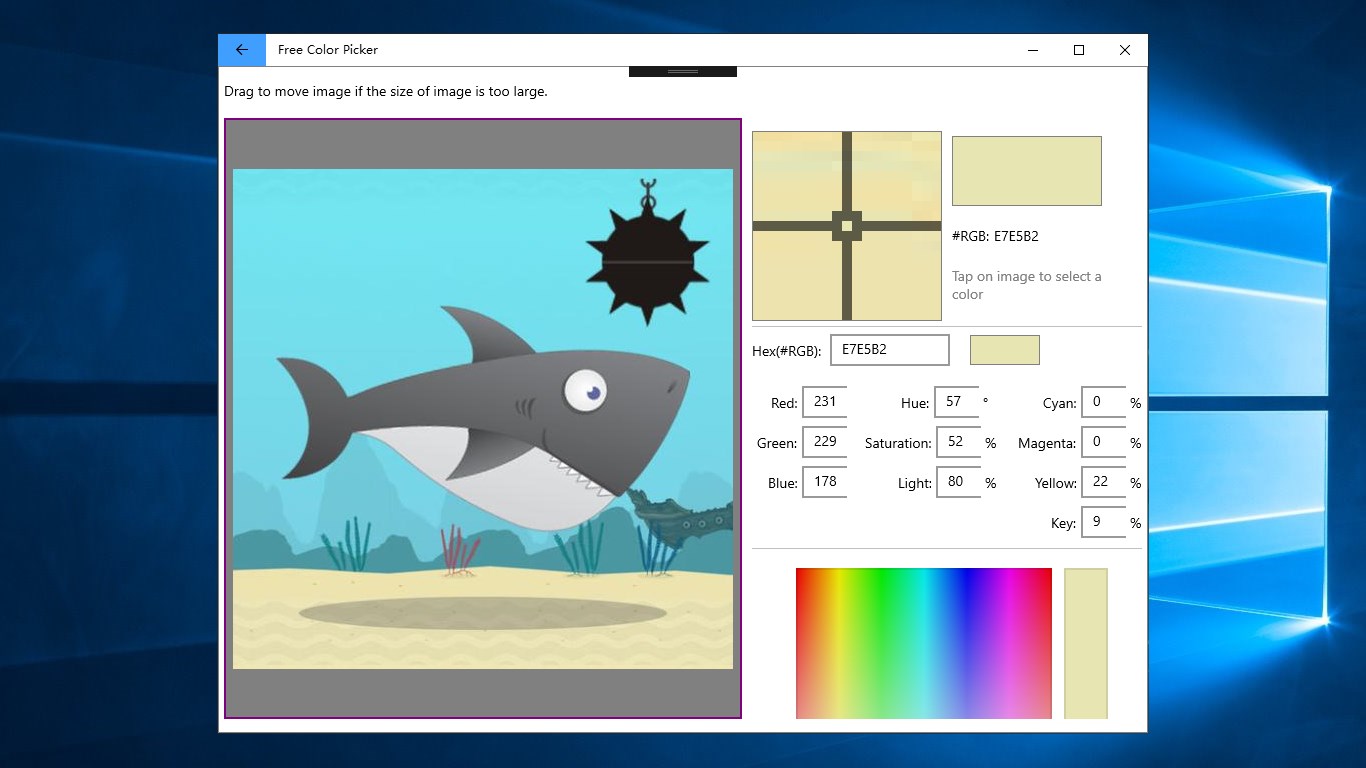Close the Free Color Picker window
Viewport: 1366px width, 768px height.
click(1125, 50)
